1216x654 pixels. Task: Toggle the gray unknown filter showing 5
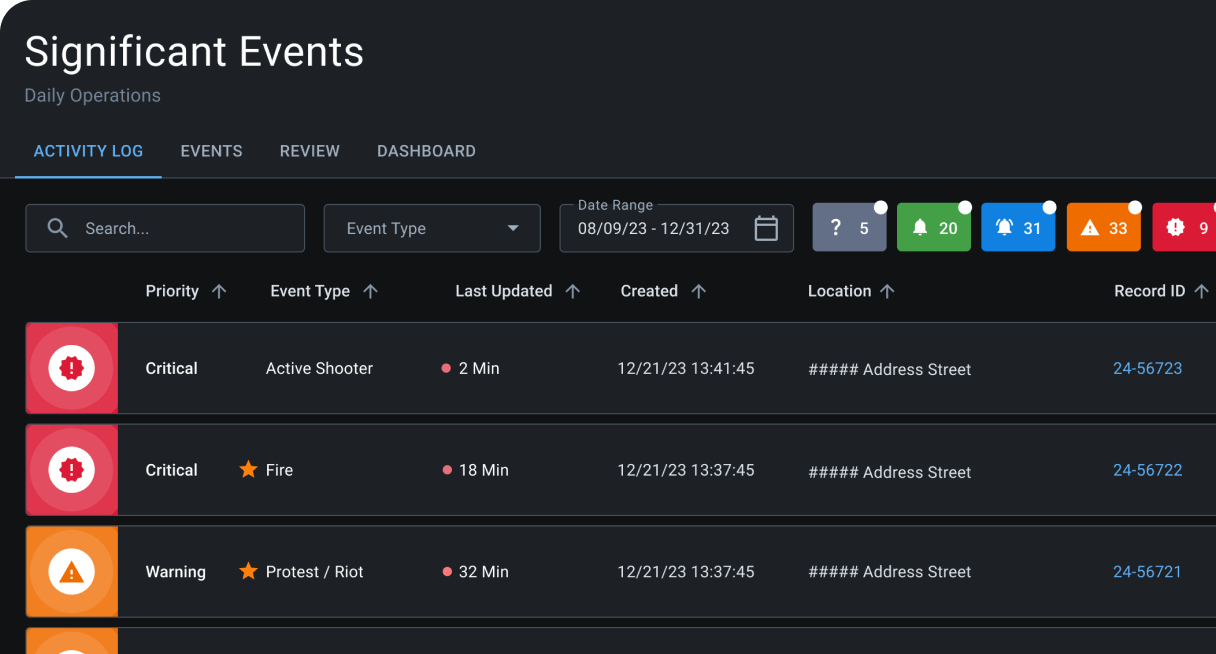(849, 228)
